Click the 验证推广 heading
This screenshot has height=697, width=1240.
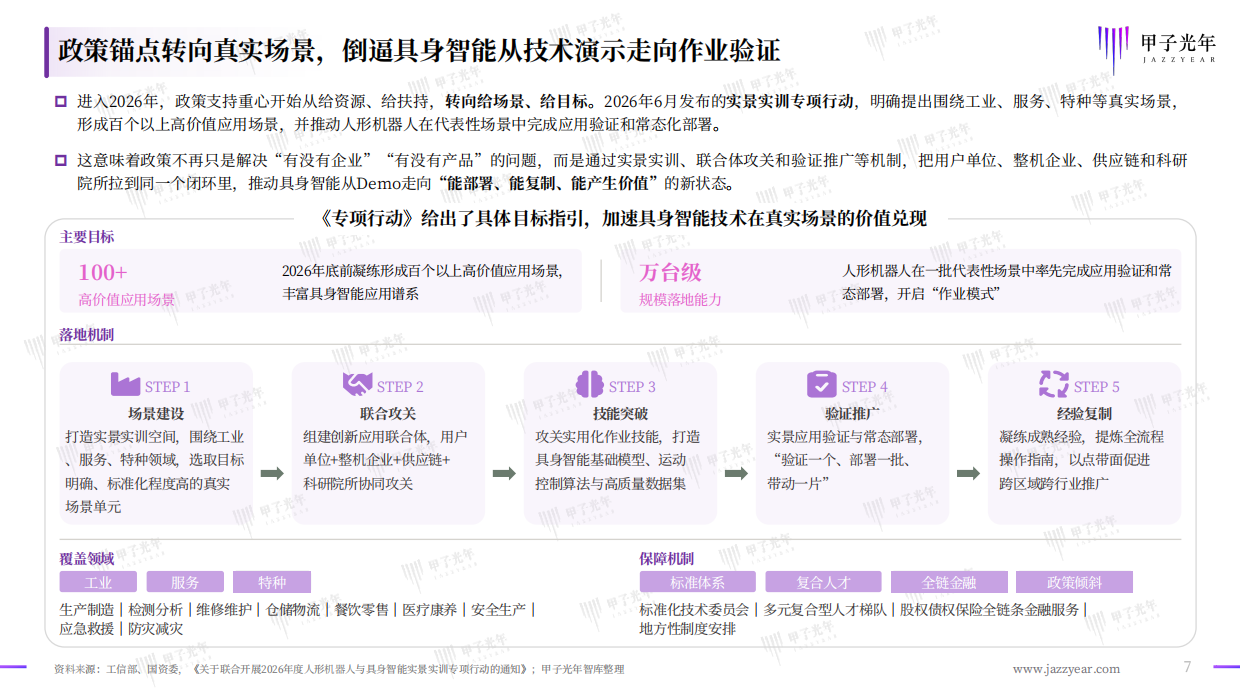[x=852, y=413]
